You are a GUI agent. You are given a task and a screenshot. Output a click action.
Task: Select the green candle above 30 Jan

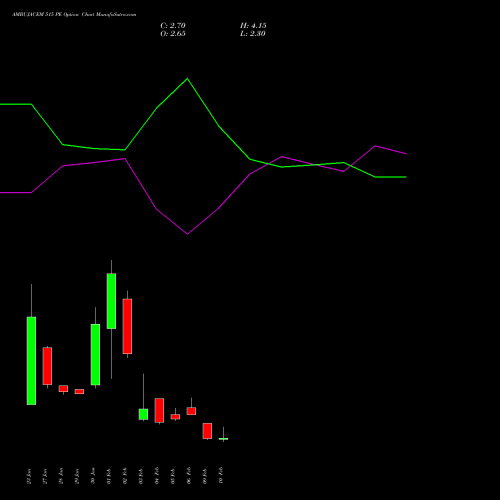coord(95,355)
